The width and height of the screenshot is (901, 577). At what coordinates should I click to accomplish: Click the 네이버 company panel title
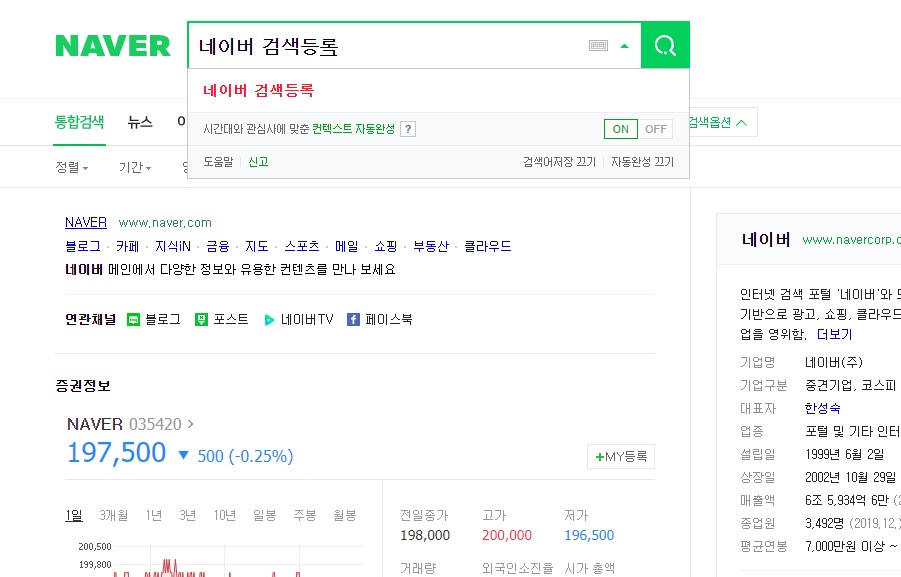(766, 239)
